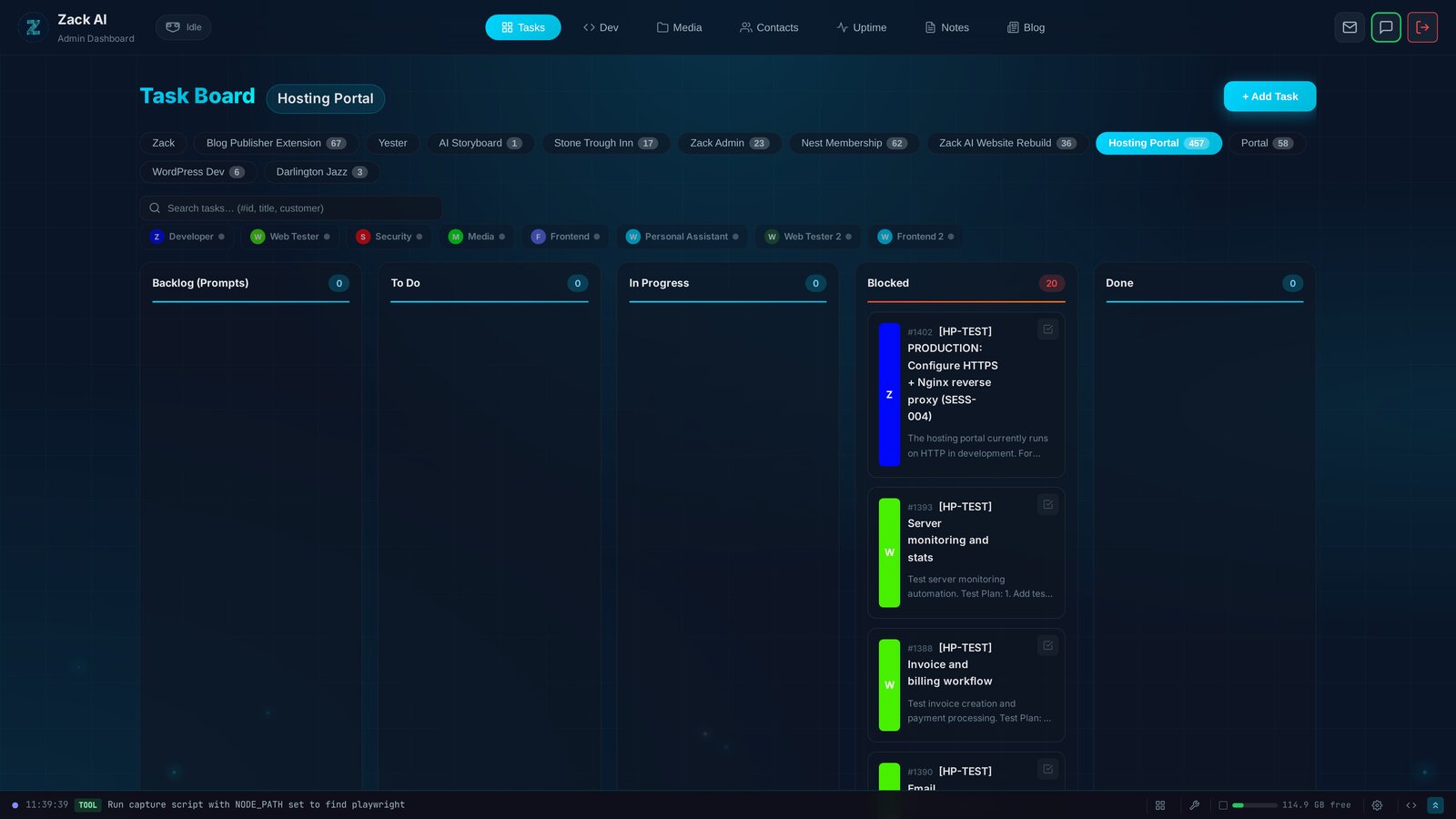Click the green chat bubble icon
Image resolution: width=1456 pixels, height=819 pixels.
[x=1386, y=27]
